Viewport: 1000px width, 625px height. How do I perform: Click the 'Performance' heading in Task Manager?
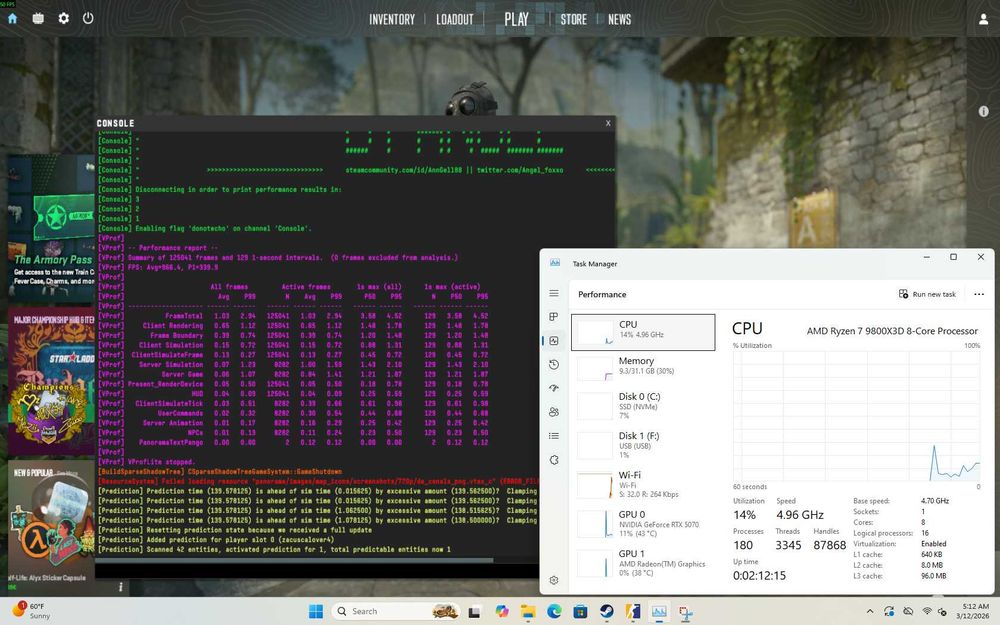tap(602, 294)
